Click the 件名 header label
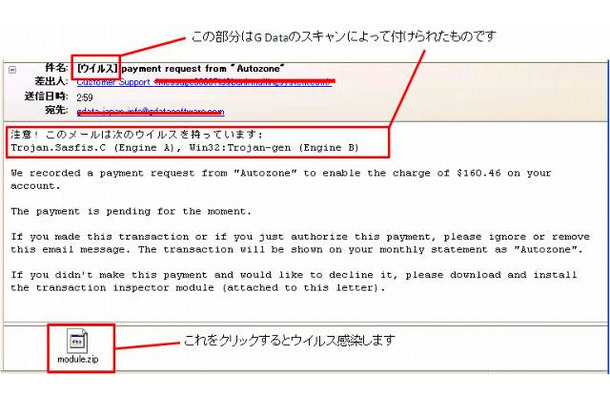 coord(57,68)
